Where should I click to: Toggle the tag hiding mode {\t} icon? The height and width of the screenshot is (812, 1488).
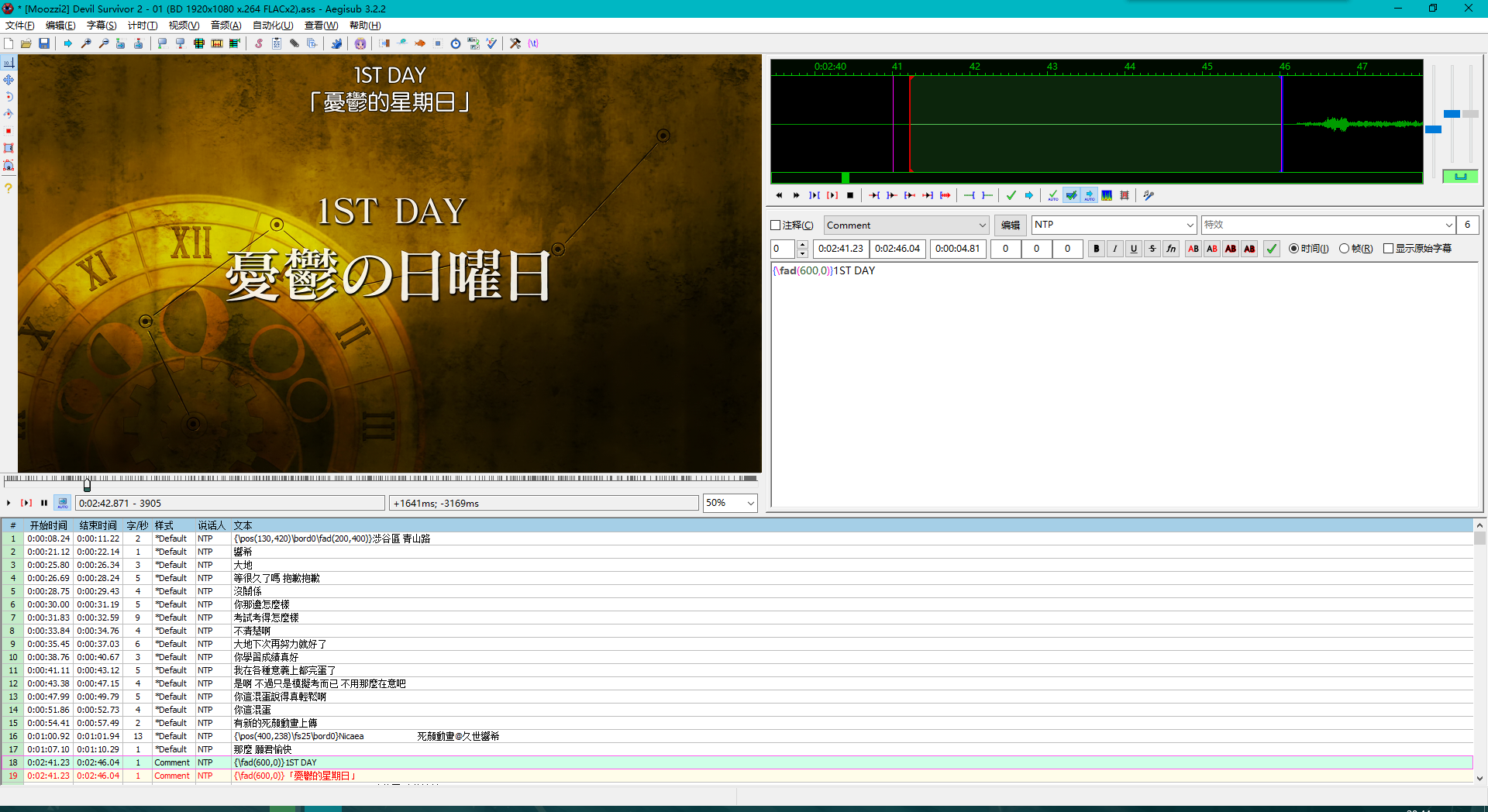(533, 43)
